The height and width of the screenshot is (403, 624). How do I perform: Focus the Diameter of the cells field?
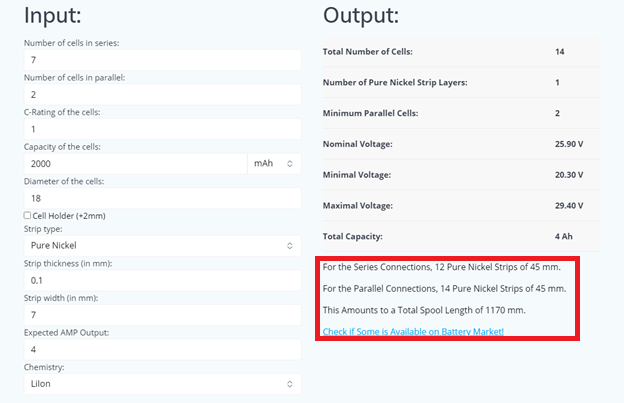pos(162,198)
